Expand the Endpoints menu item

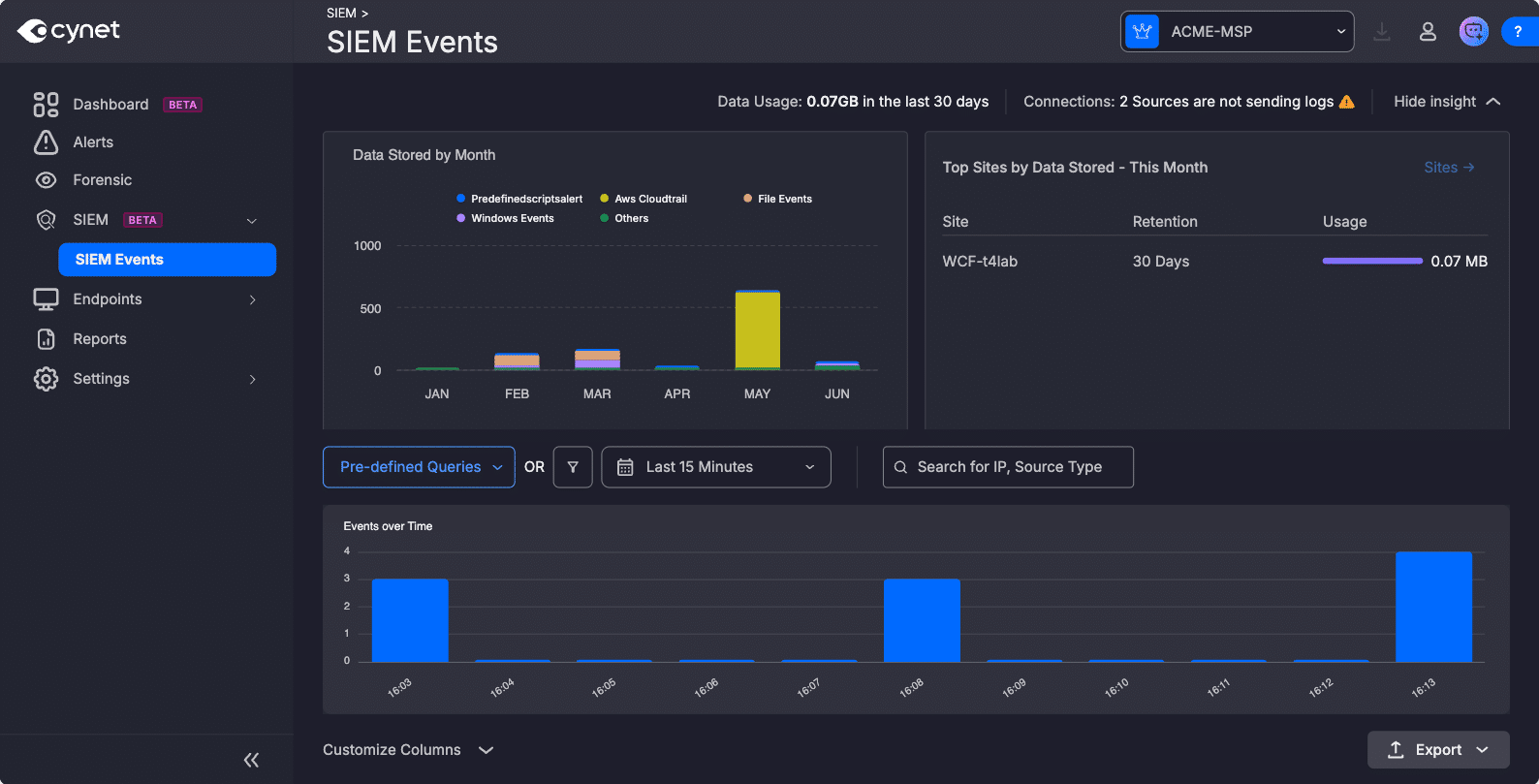tap(145, 299)
